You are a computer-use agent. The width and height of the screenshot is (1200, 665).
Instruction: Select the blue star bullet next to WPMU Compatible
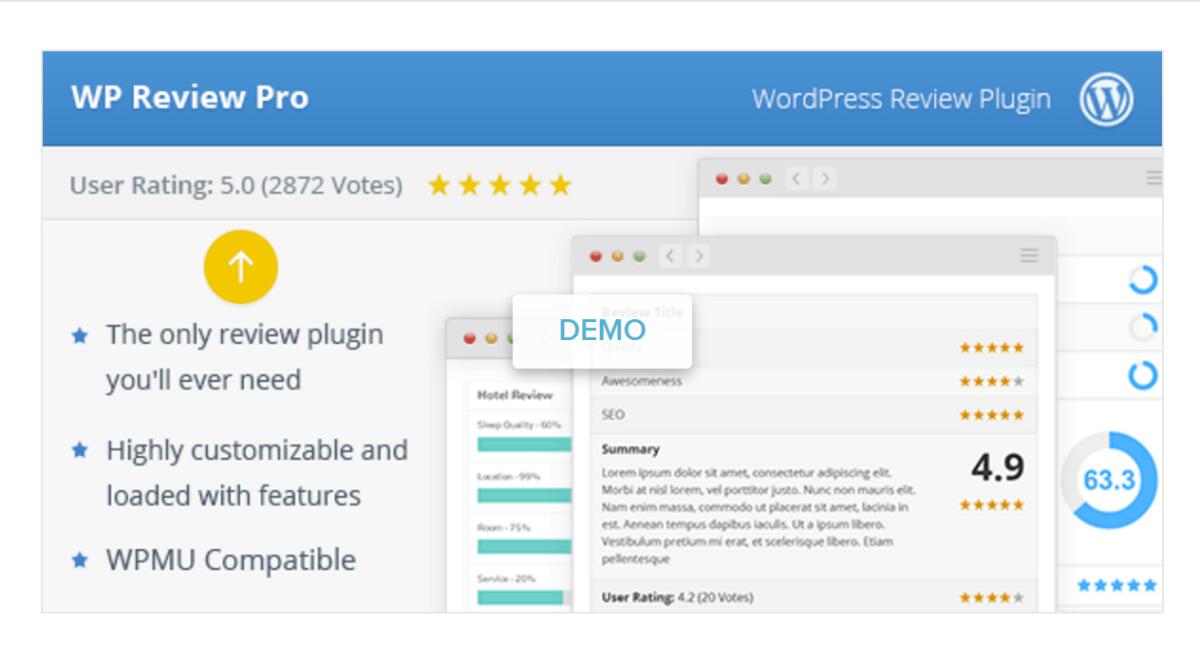pyautogui.click(x=79, y=560)
